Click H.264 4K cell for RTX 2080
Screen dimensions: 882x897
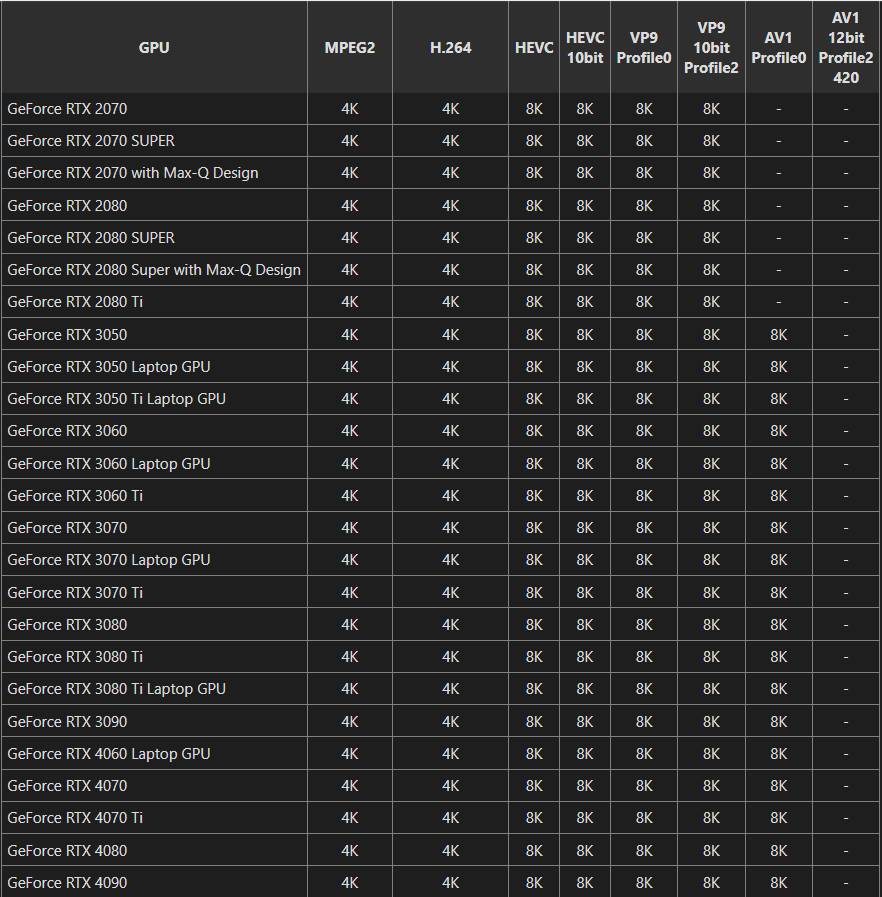[450, 205]
